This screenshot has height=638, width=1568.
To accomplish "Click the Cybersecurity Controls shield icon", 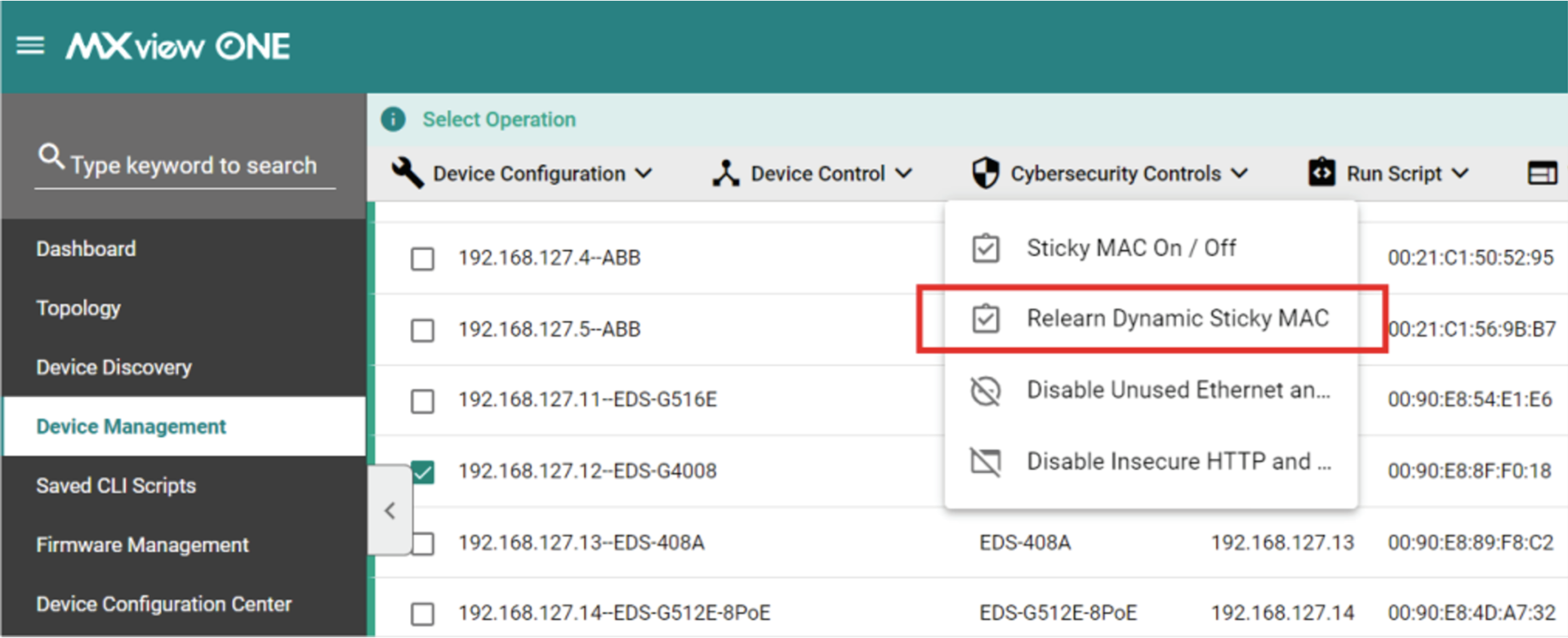I will tap(986, 173).
